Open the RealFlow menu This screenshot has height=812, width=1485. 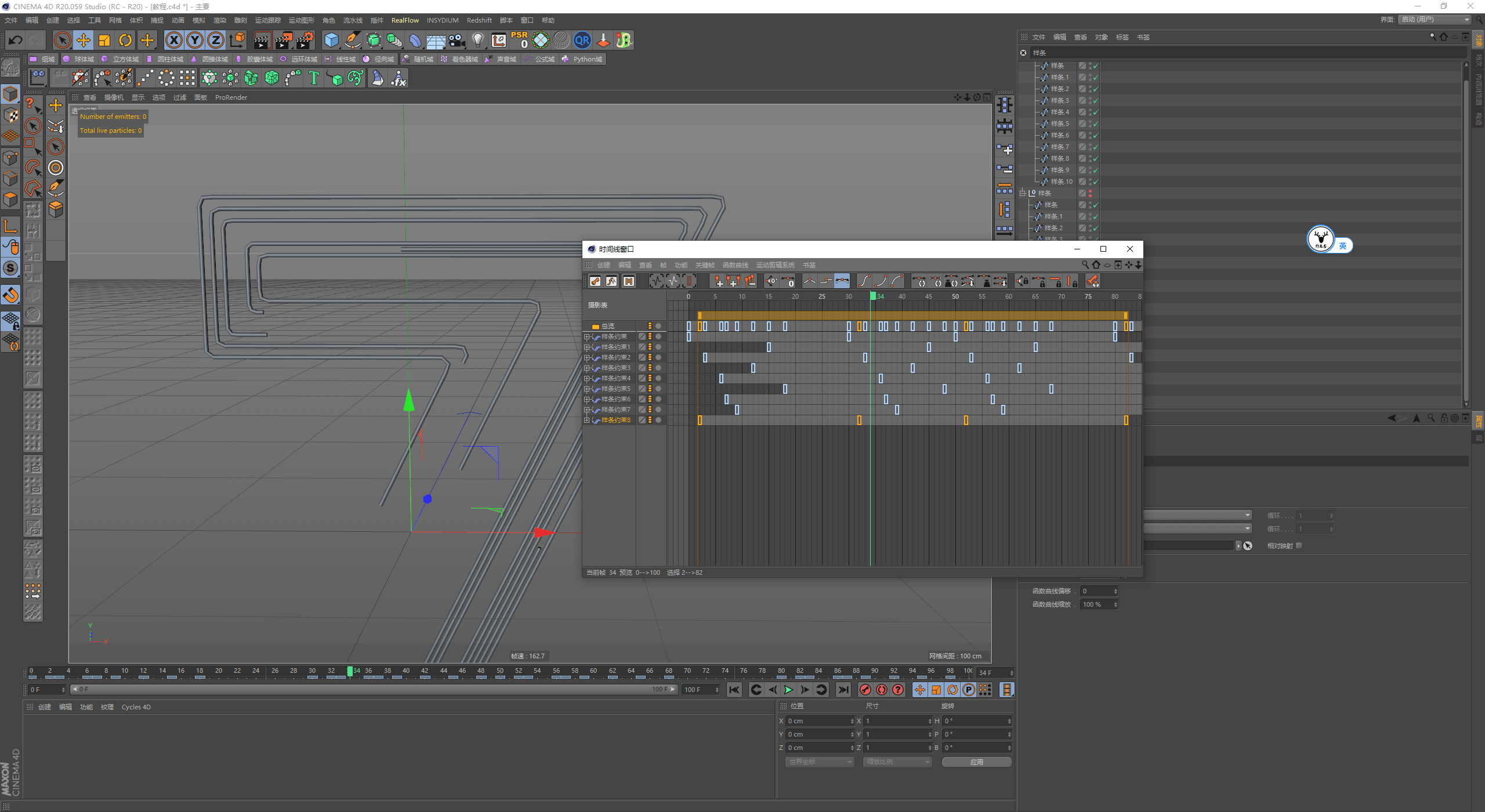pyautogui.click(x=404, y=20)
